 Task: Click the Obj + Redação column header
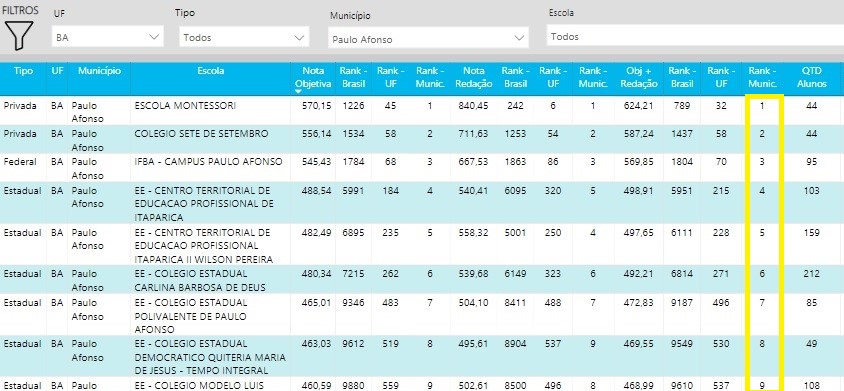(x=642, y=77)
